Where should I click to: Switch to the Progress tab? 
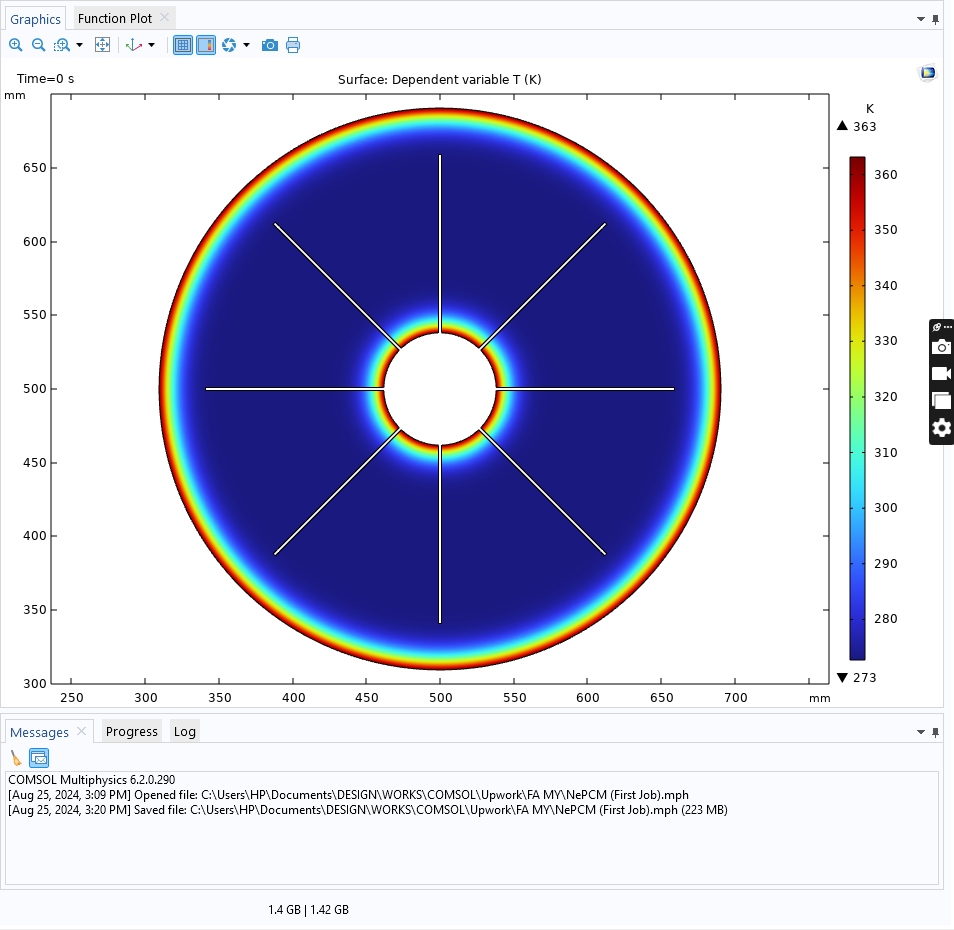coord(132,731)
